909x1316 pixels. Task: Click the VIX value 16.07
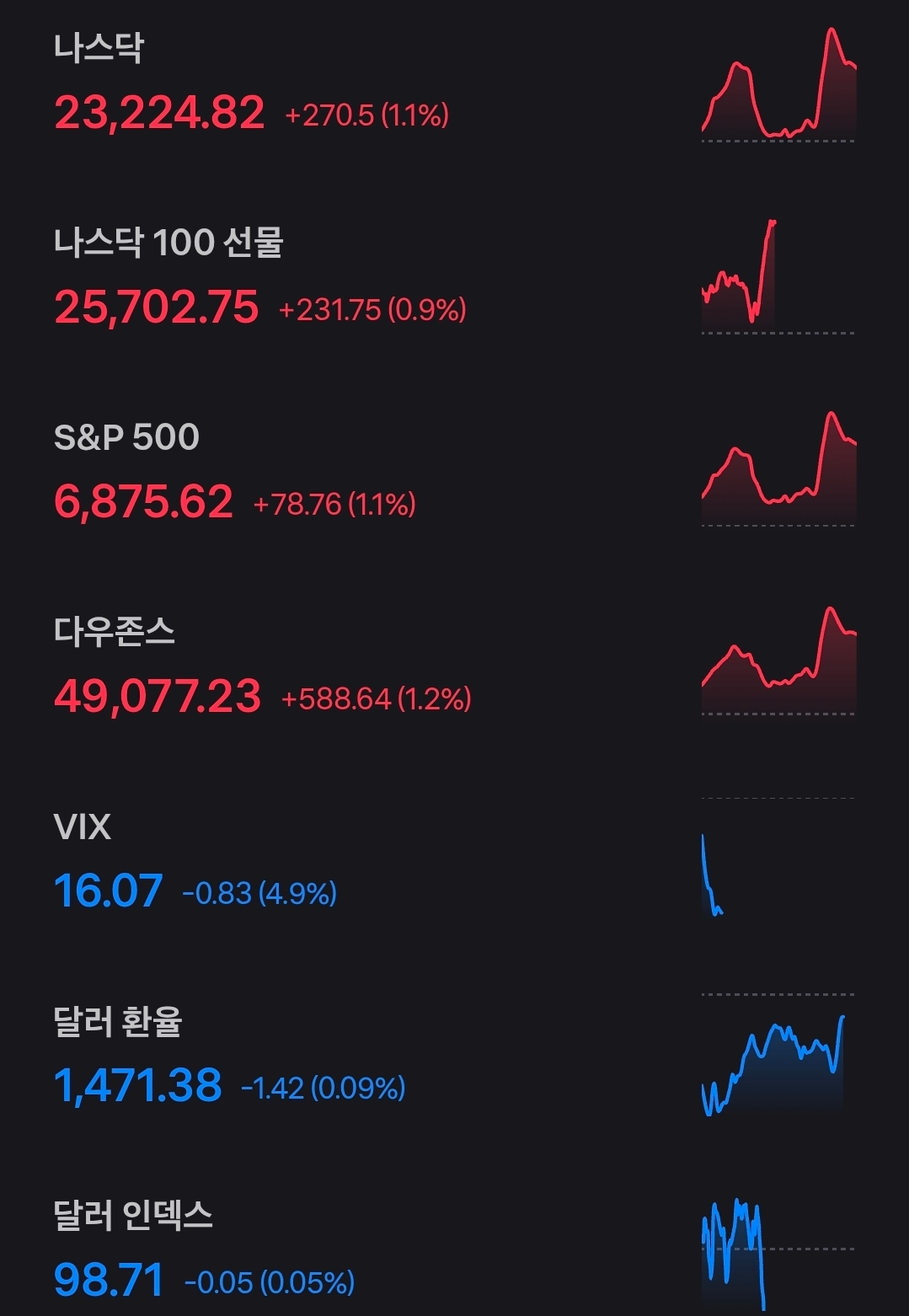109,891
